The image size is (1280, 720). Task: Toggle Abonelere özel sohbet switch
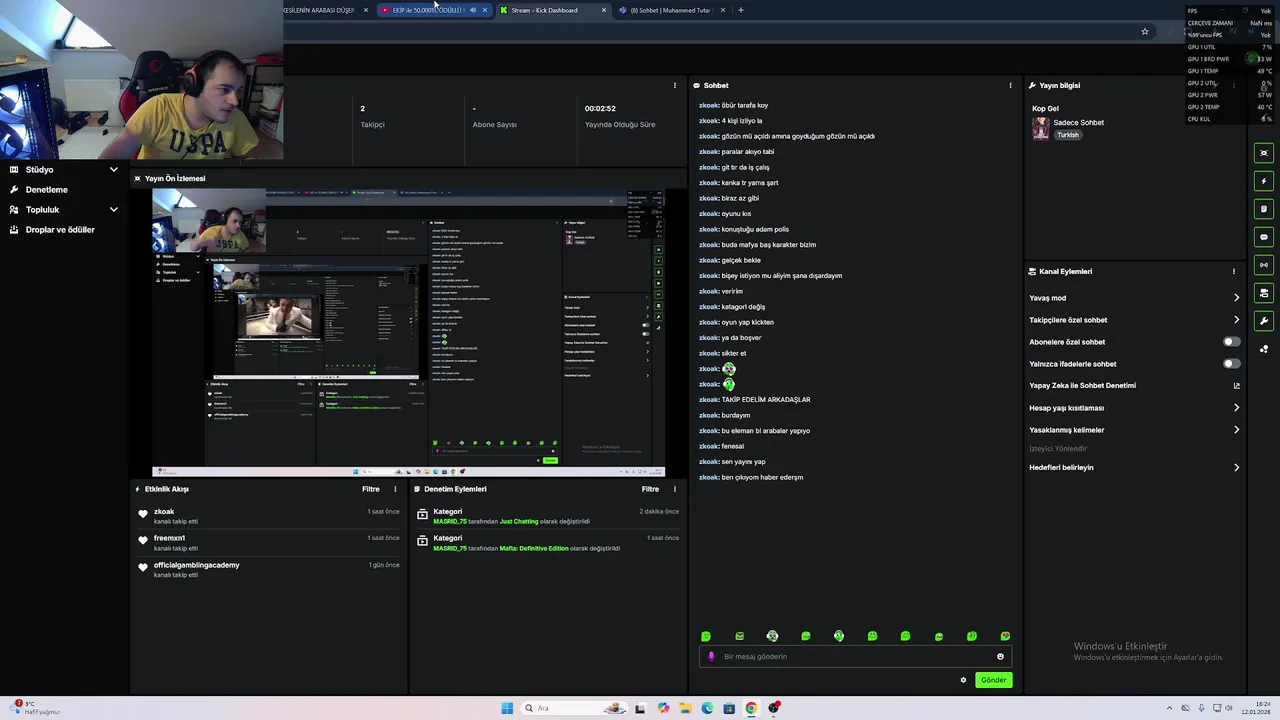pyautogui.click(x=1231, y=342)
